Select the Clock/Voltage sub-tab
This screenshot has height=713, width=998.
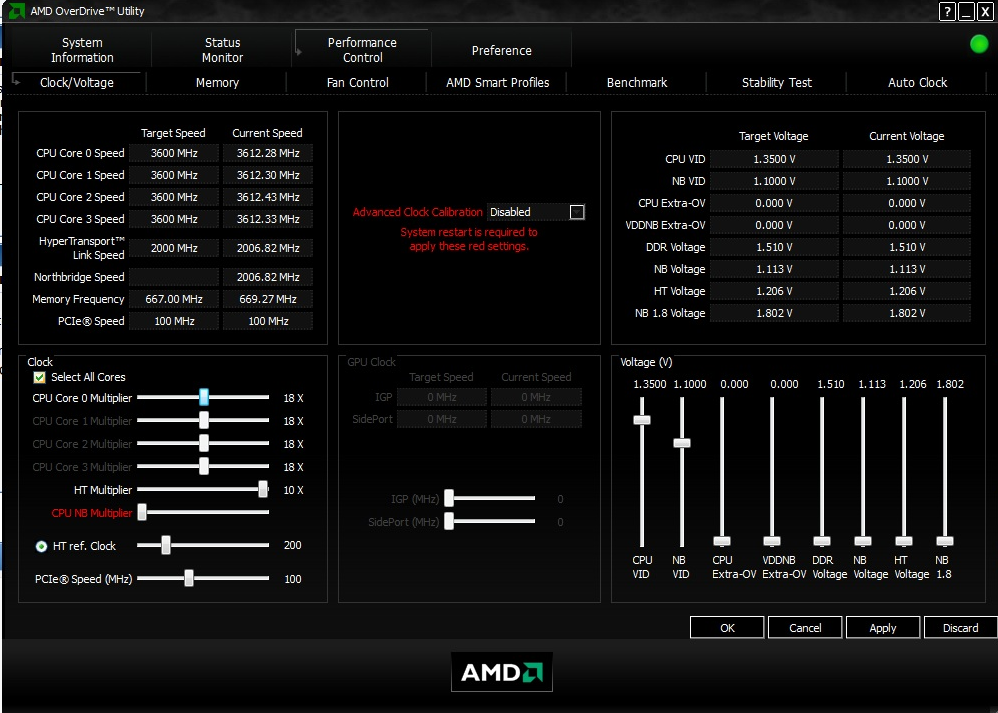pyautogui.click(x=77, y=82)
